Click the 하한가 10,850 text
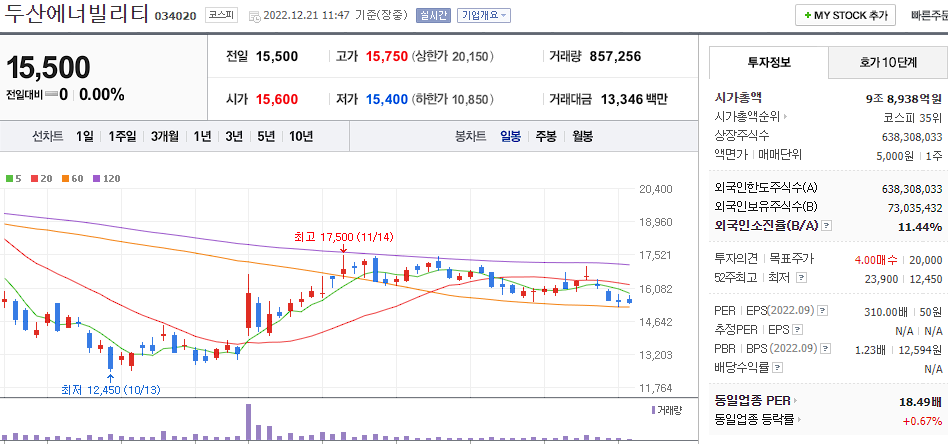The image size is (948, 444). [453, 99]
